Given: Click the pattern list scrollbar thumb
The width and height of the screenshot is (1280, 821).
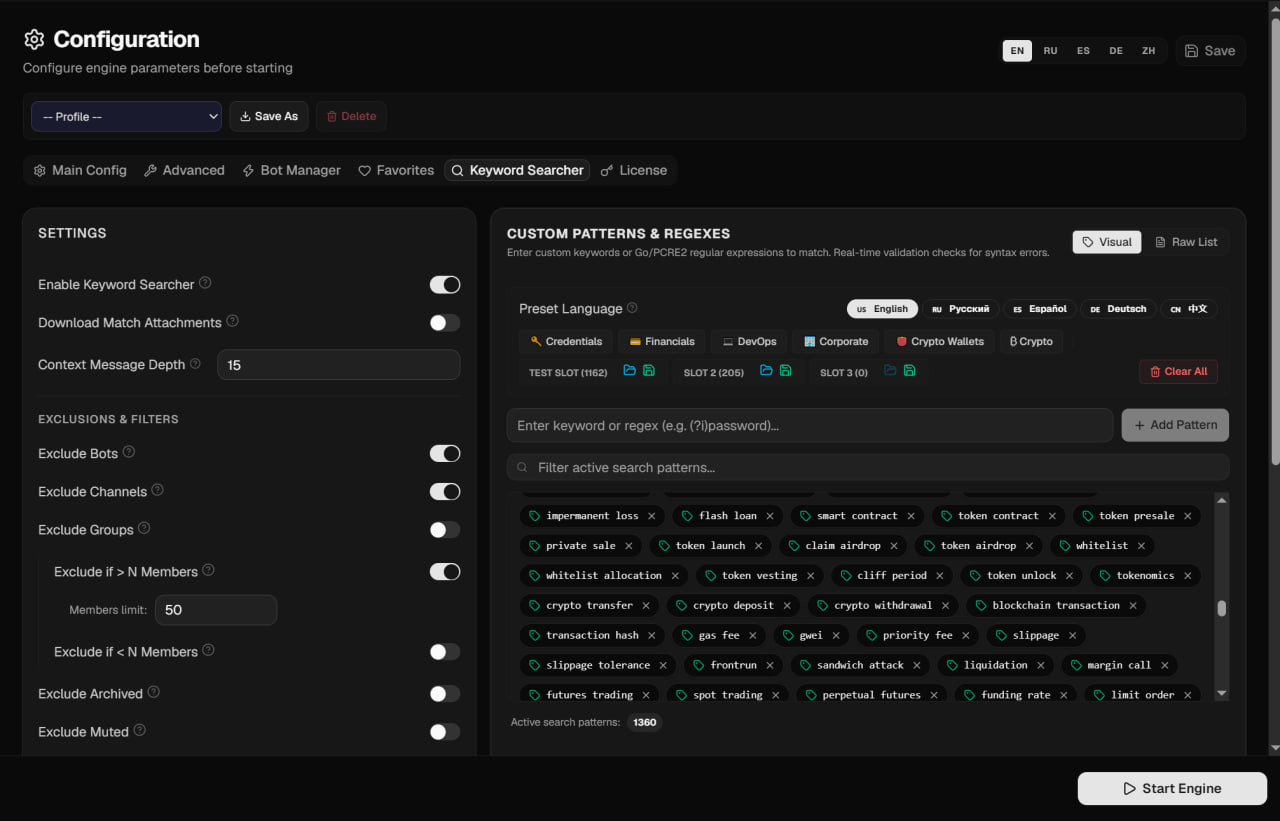Looking at the screenshot, I should click(1222, 608).
